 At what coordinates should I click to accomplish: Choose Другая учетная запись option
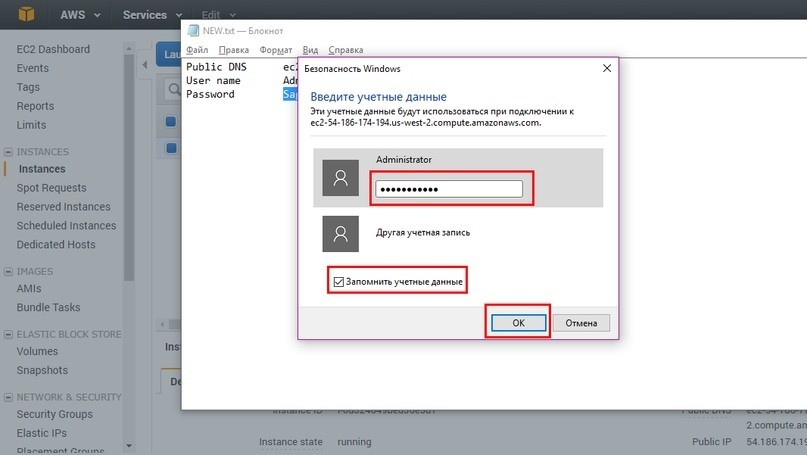pyautogui.click(x=423, y=233)
